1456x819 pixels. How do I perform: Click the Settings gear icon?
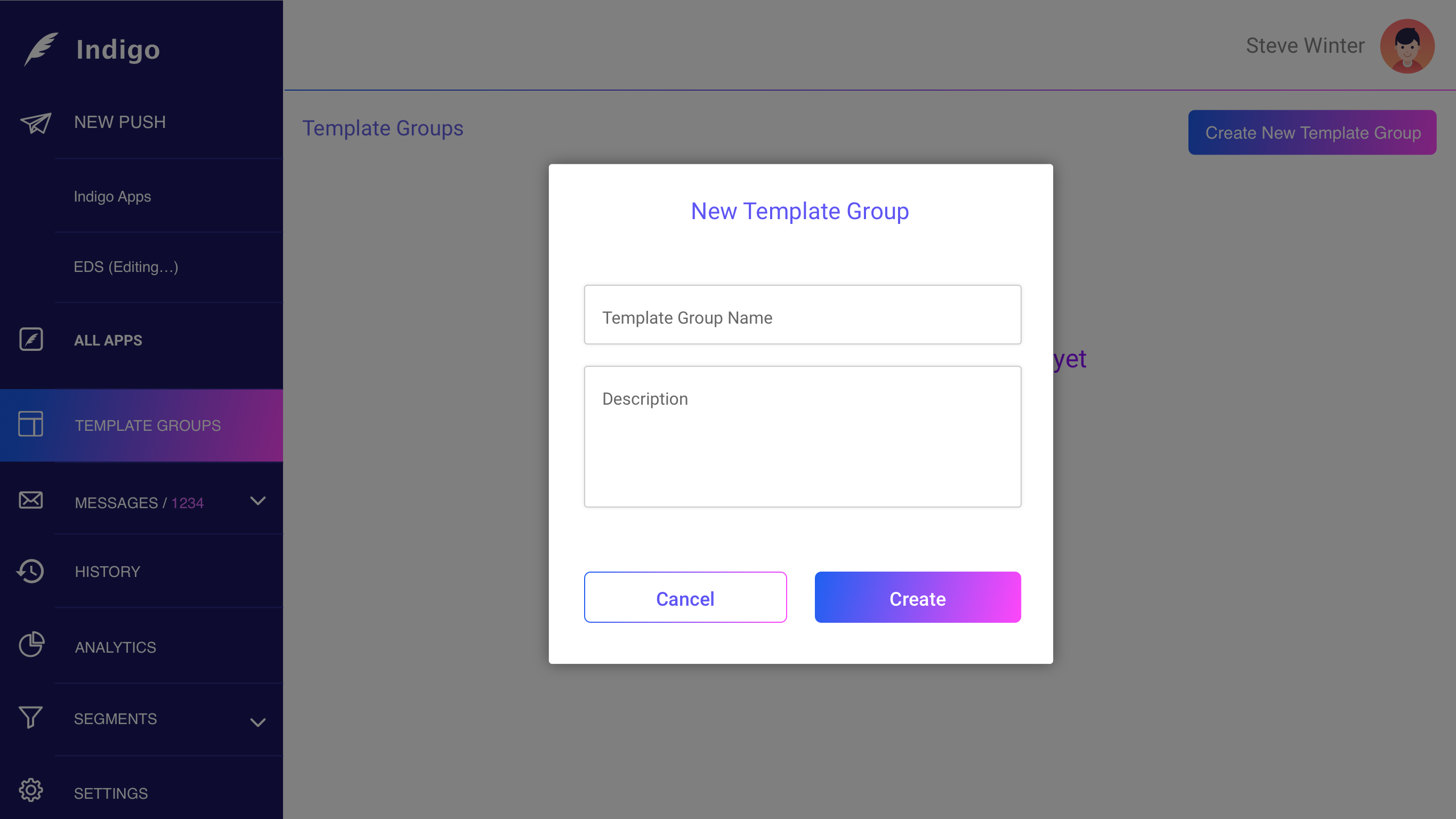coord(30,791)
